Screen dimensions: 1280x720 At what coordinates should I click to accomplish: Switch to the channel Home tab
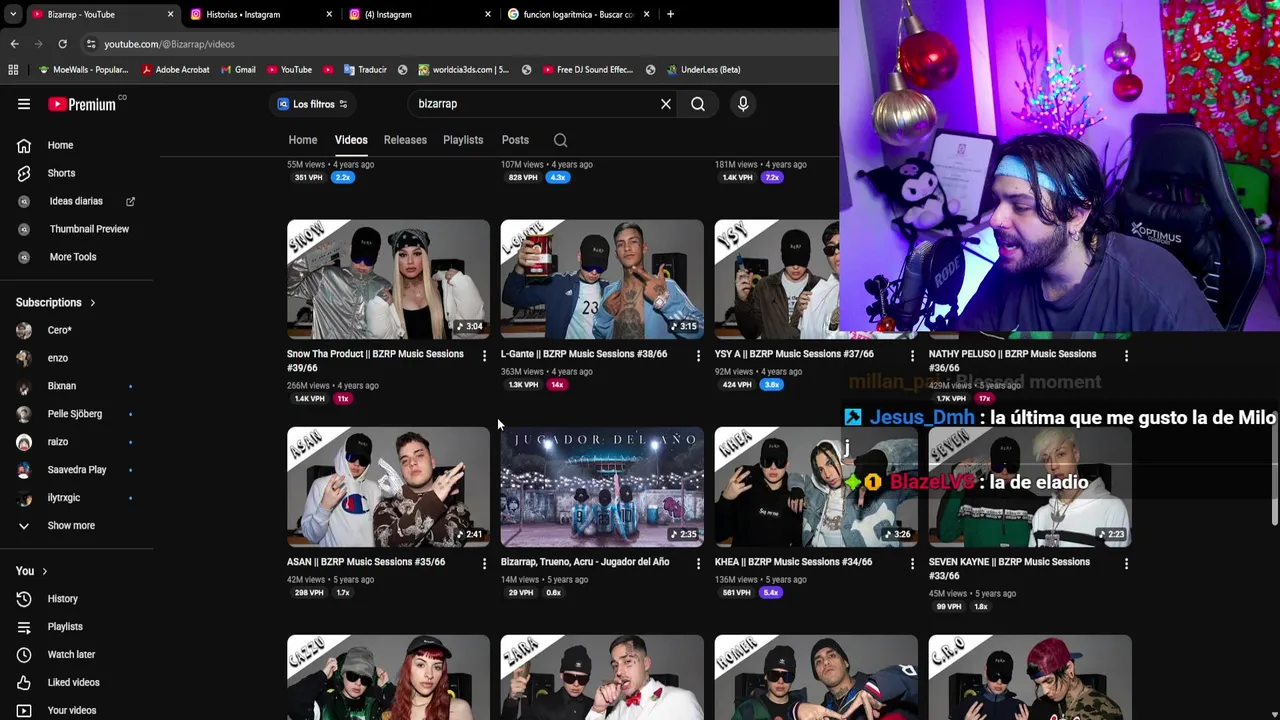303,140
